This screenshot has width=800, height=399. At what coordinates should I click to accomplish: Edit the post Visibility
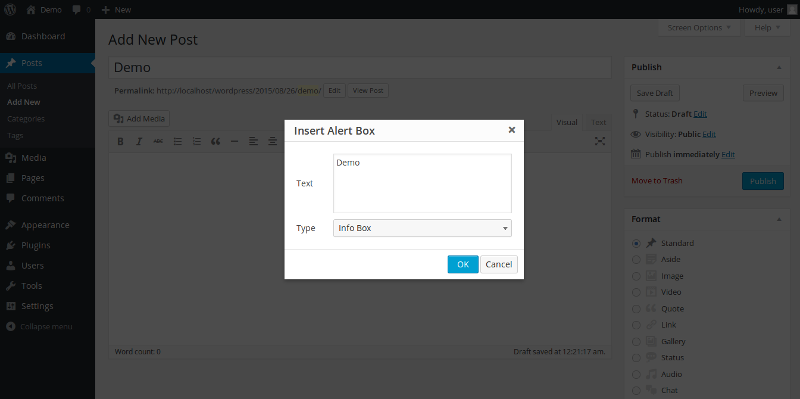click(x=709, y=135)
